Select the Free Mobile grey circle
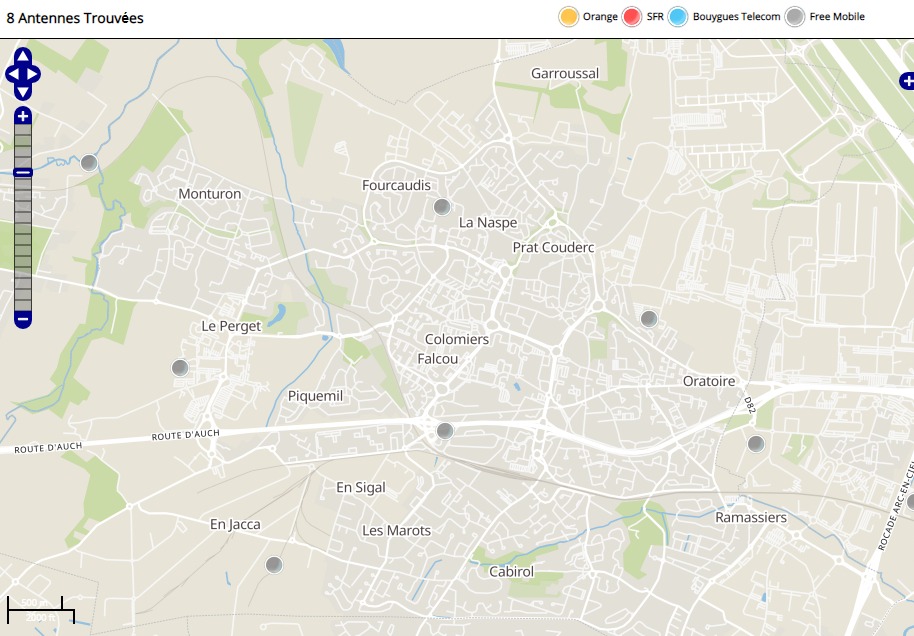This screenshot has height=636, width=914. pyautogui.click(x=795, y=17)
